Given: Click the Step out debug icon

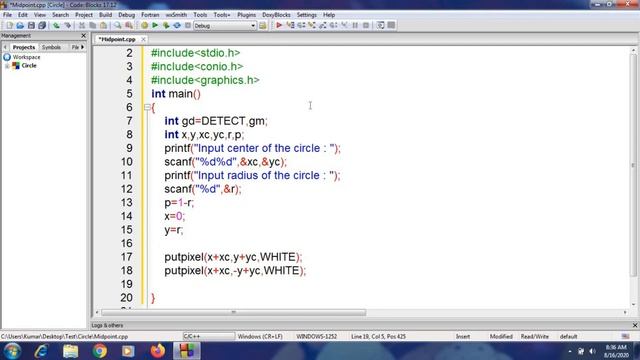Looking at the screenshot, I should click(x=323, y=25).
